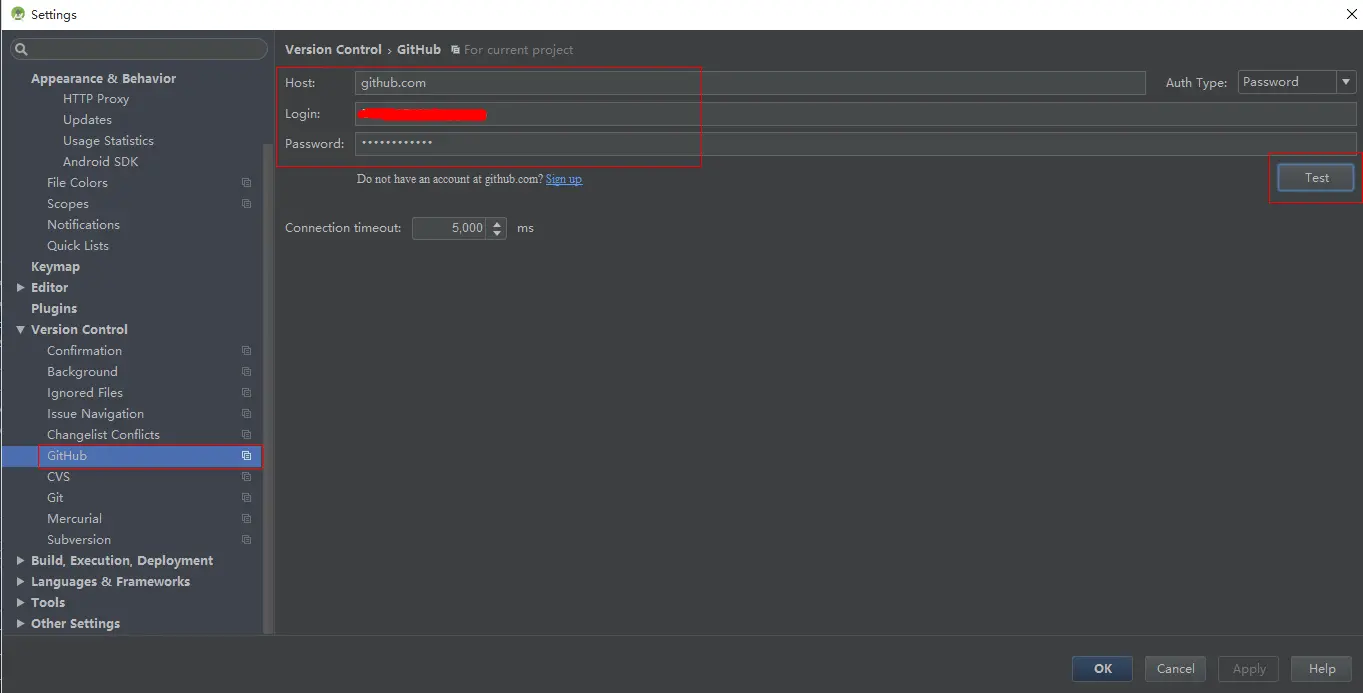Open Issue Navigation settings

[x=95, y=414]
